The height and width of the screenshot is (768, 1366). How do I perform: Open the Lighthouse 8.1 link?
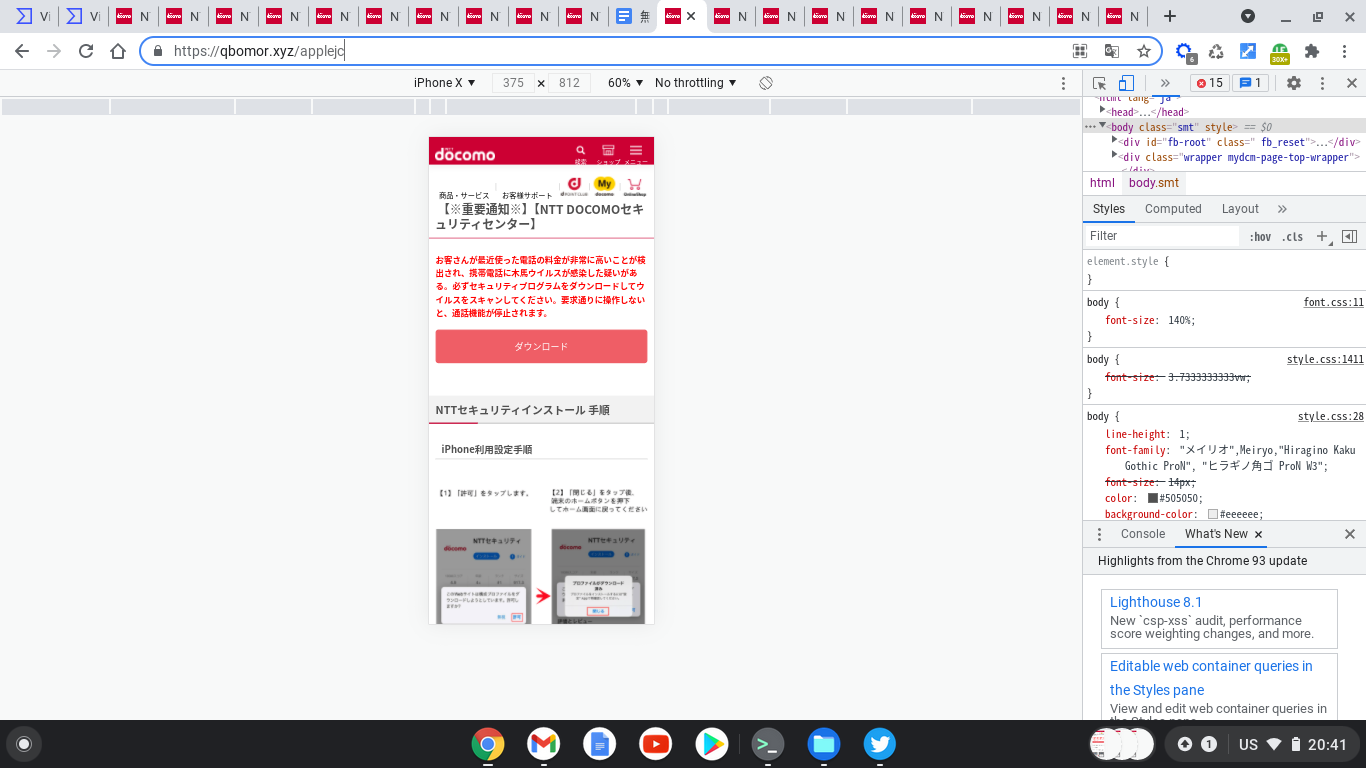coord(1155,602)
